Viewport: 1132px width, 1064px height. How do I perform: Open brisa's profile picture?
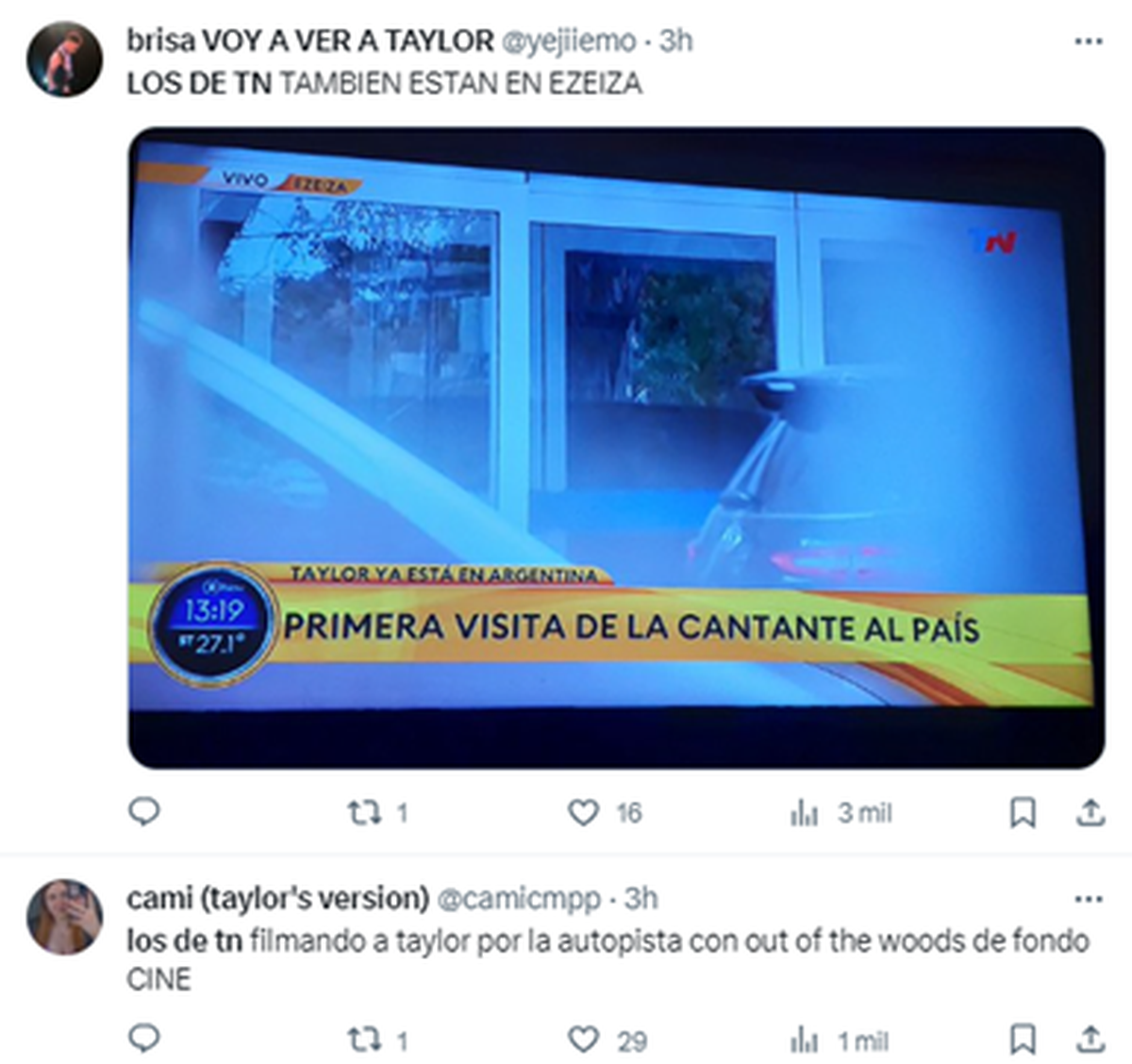point(64,60)
